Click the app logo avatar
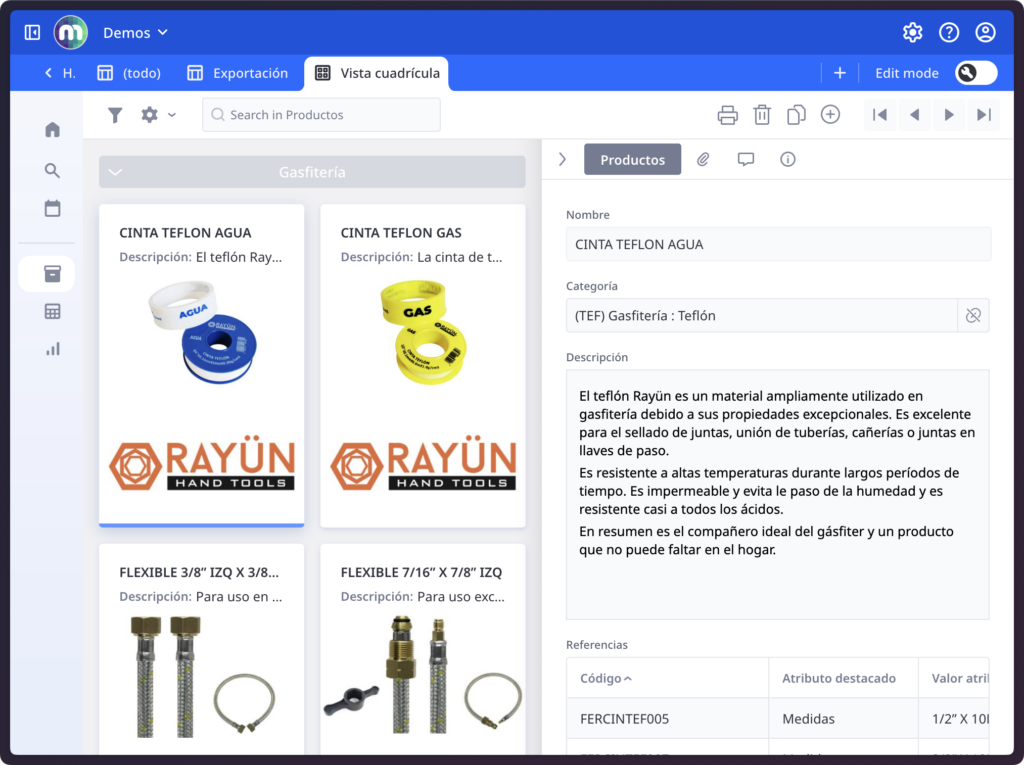 (x=71, y=32)
